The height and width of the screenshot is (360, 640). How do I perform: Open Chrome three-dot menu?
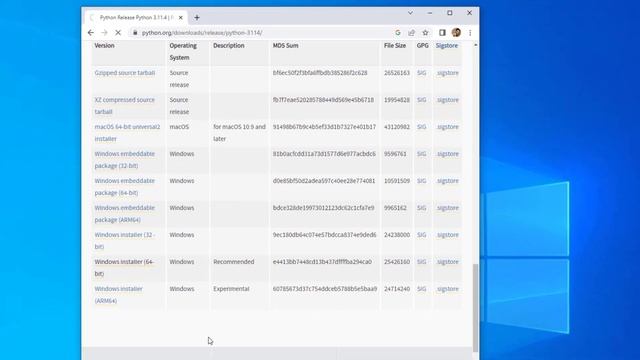pos(470,33)
